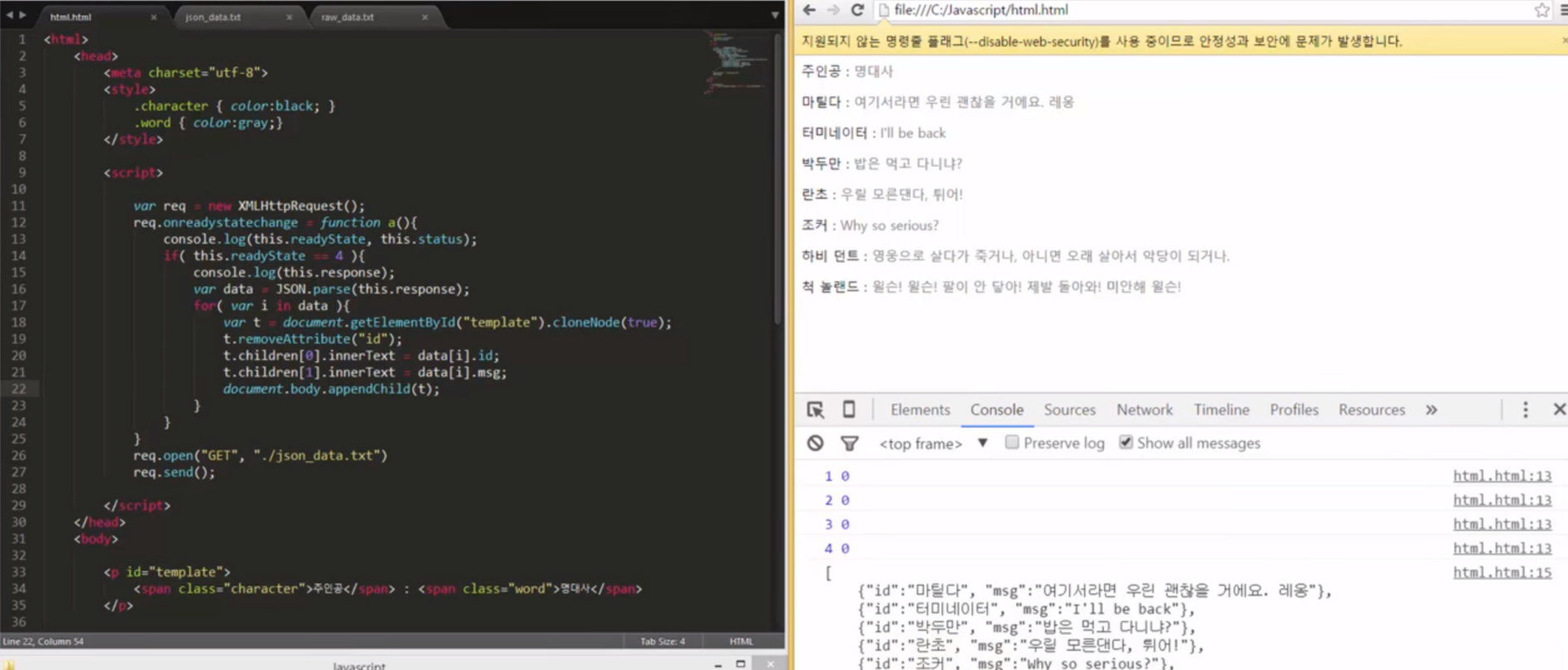
Task: Close the html.html editor tab
Action: (153, 17)
